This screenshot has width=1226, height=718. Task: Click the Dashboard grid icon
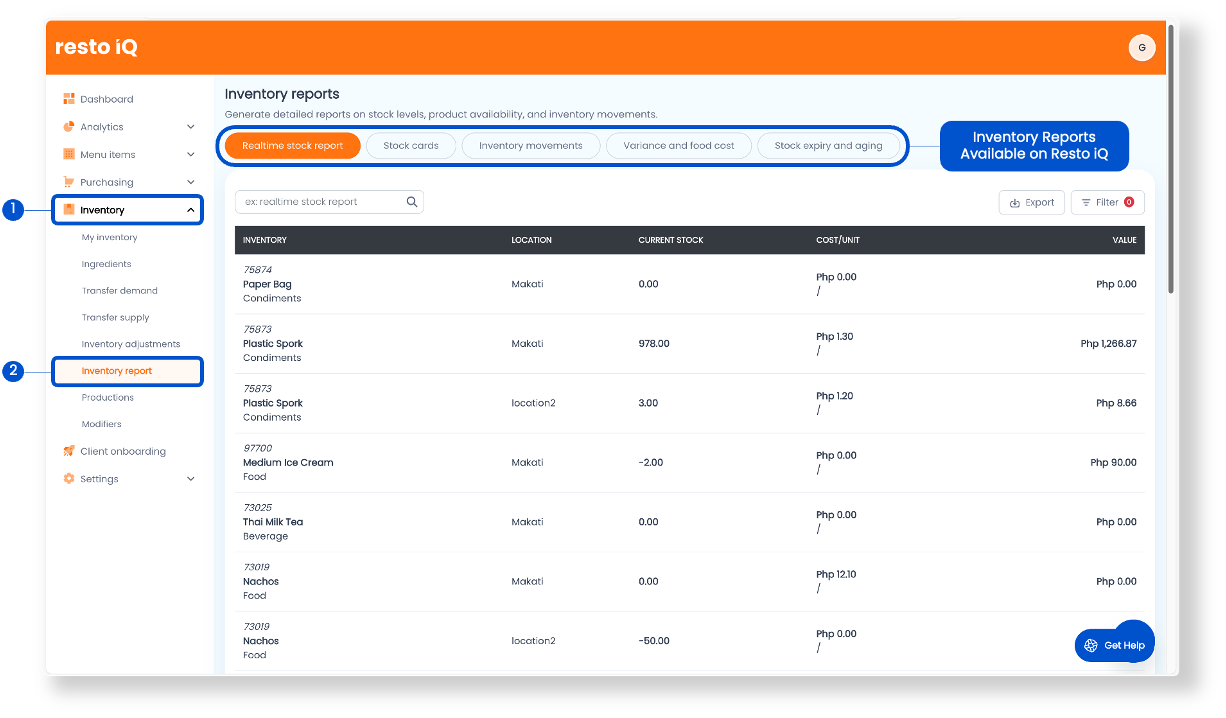(x=69, y=99)
